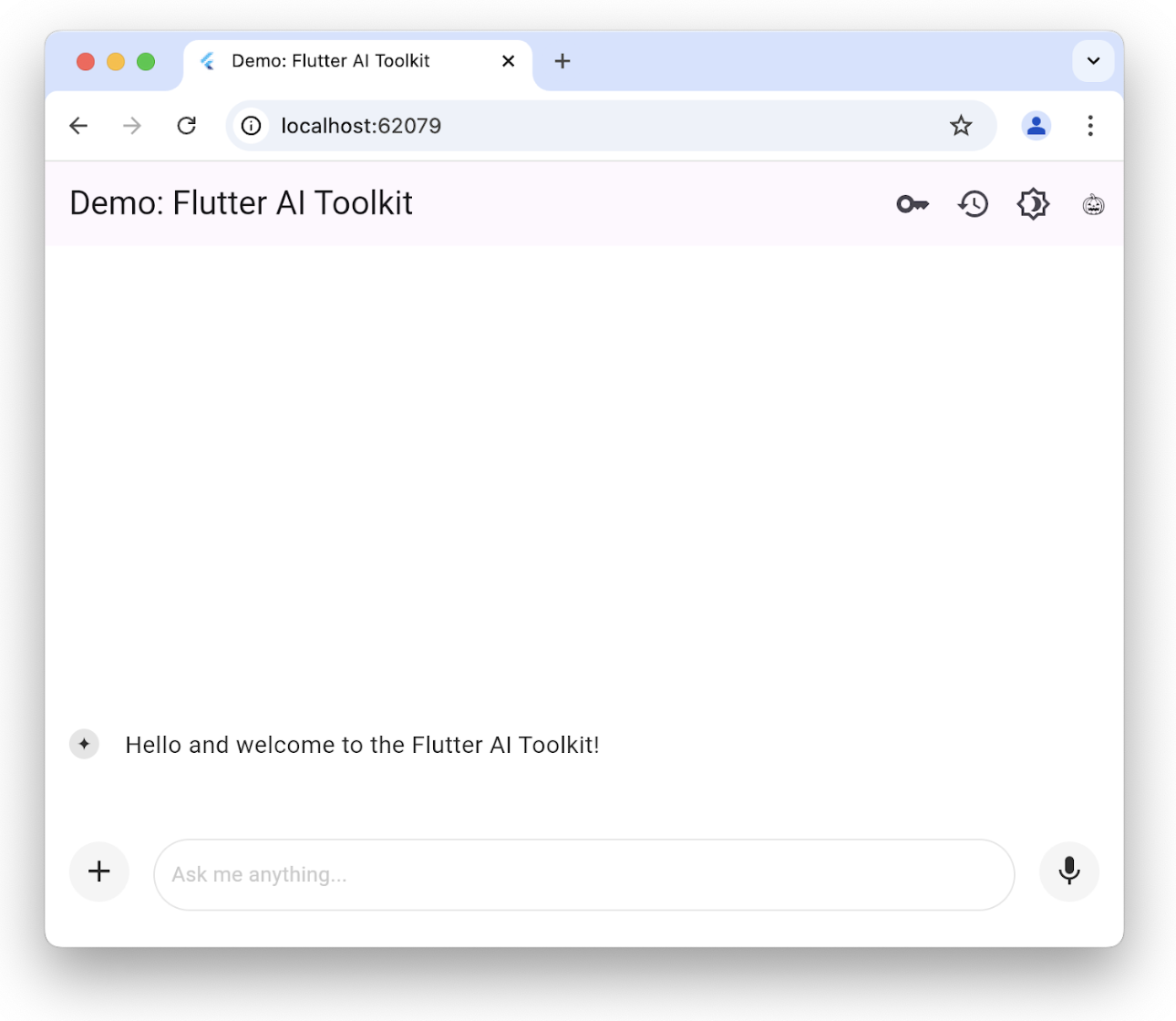Navigate back with the back arrow
This screenshot has height=1021, width=1176.
(77, 126)
